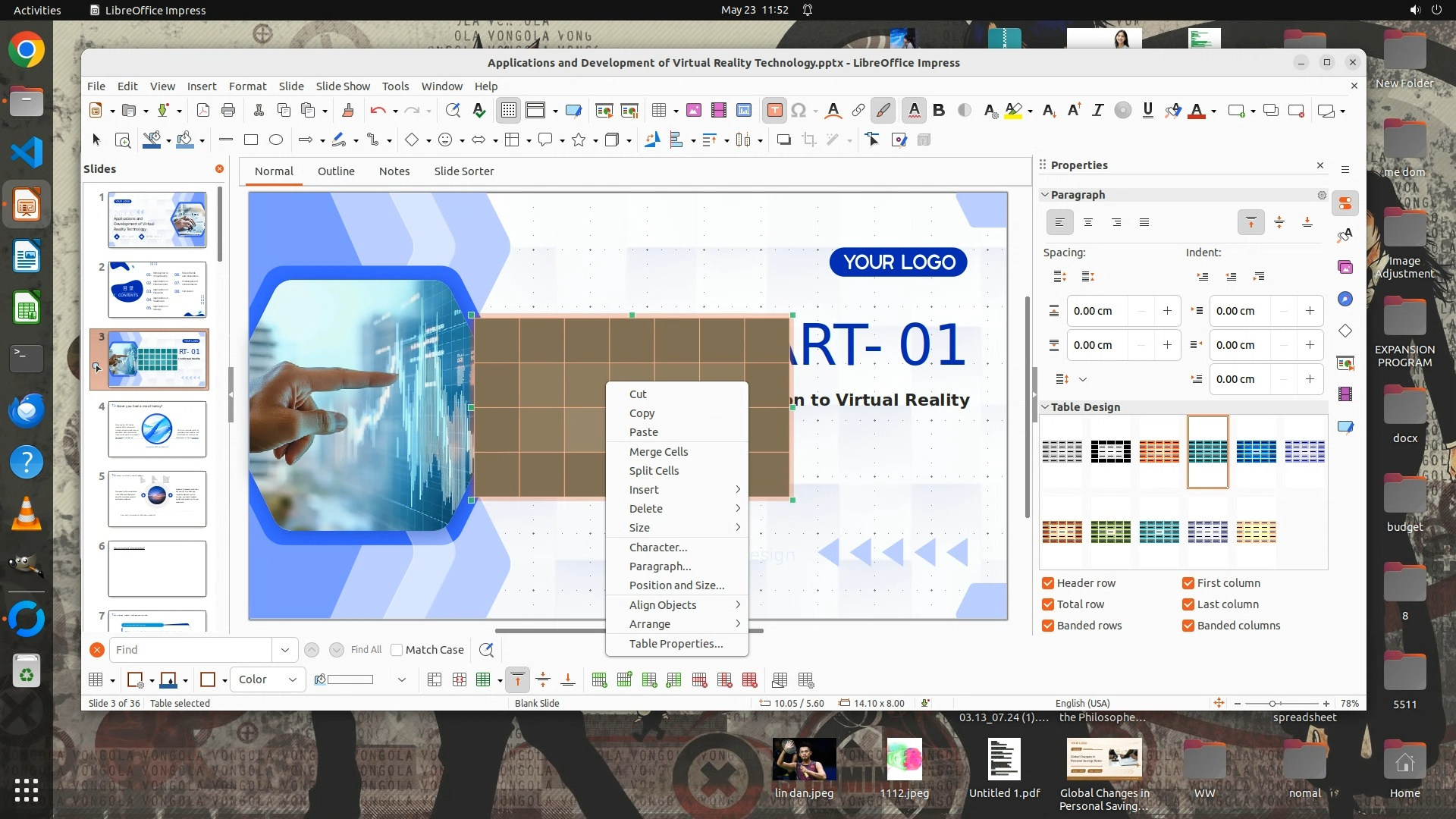
Task: Click the Italic formatting icon
Action: tap(1097, 111)
